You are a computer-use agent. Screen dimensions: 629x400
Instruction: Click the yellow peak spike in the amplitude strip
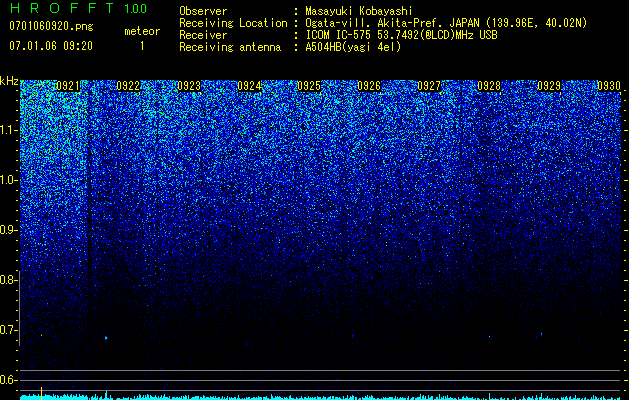pos(41,392)
